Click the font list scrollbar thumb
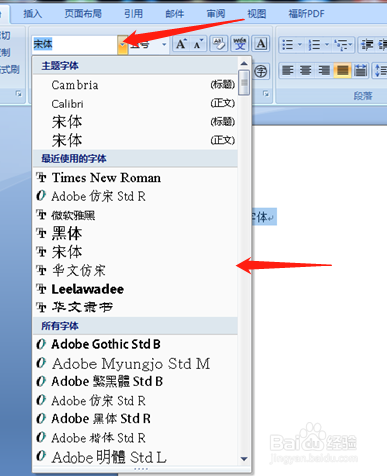 pyautogui.click(x=244, y=82)
